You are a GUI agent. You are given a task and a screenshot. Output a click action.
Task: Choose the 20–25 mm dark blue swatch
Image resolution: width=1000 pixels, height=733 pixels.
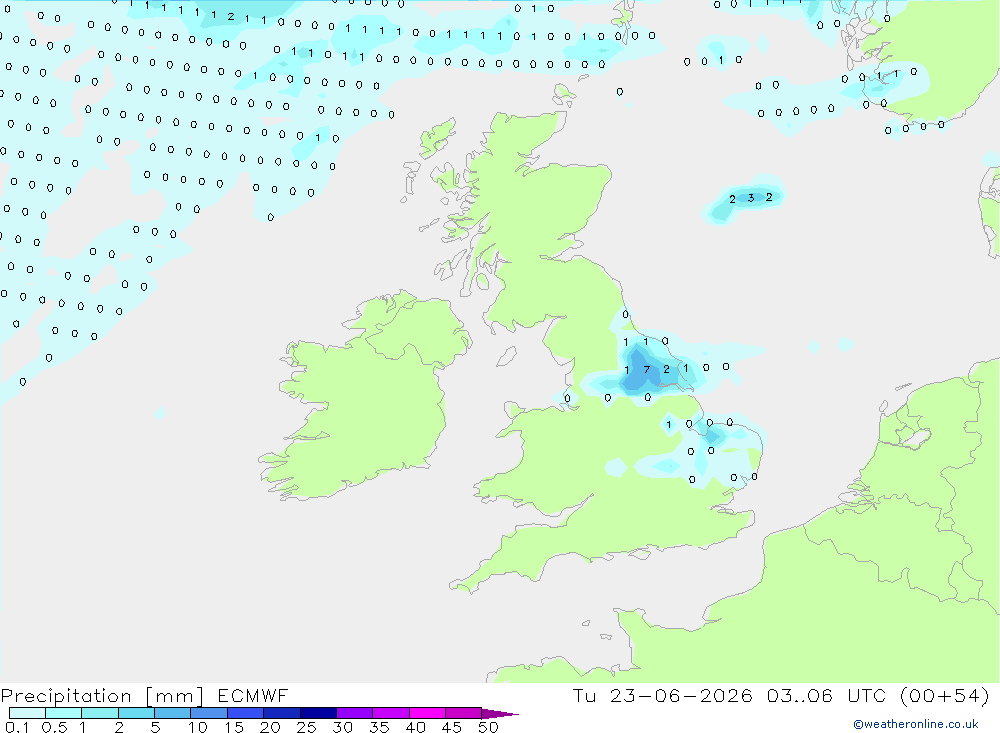click(x=281, y=713)
